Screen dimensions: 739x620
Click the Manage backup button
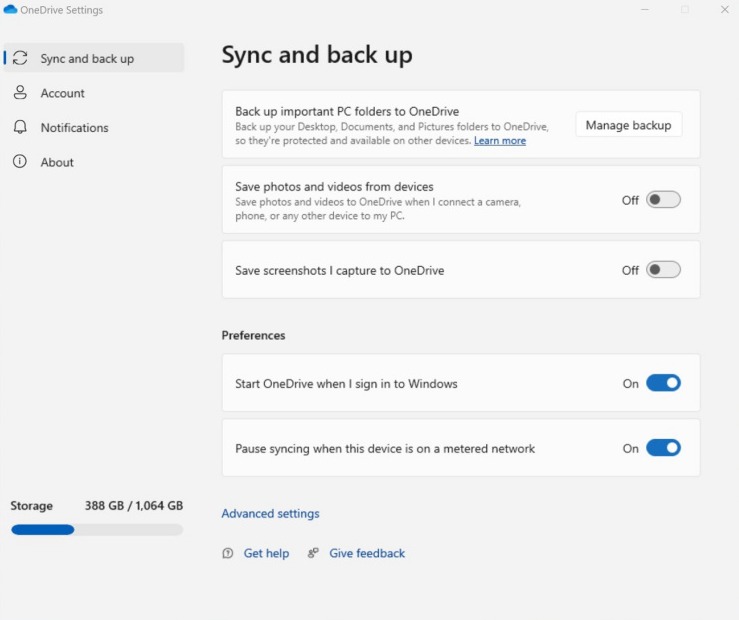[x=629, y=125]
